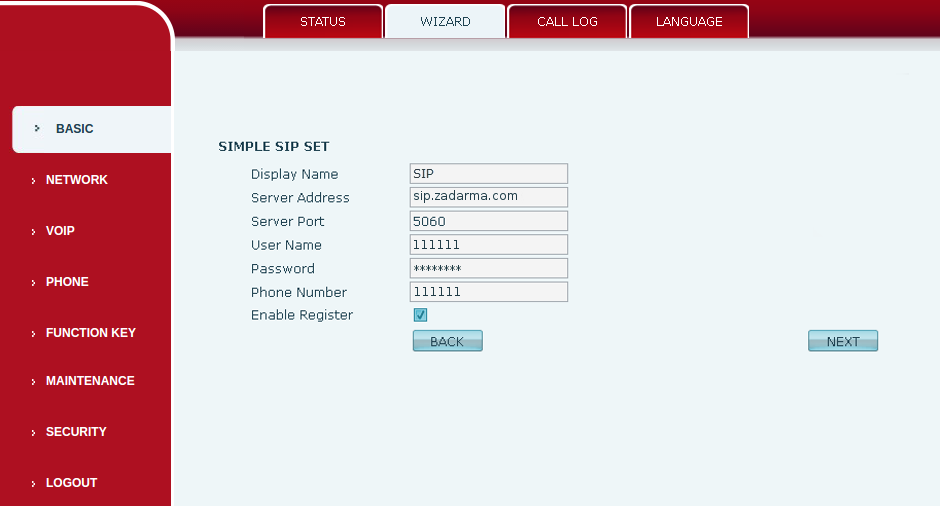940x506 pixels.
Task: Open the STATUS tab
Action: tap(323, 22)
